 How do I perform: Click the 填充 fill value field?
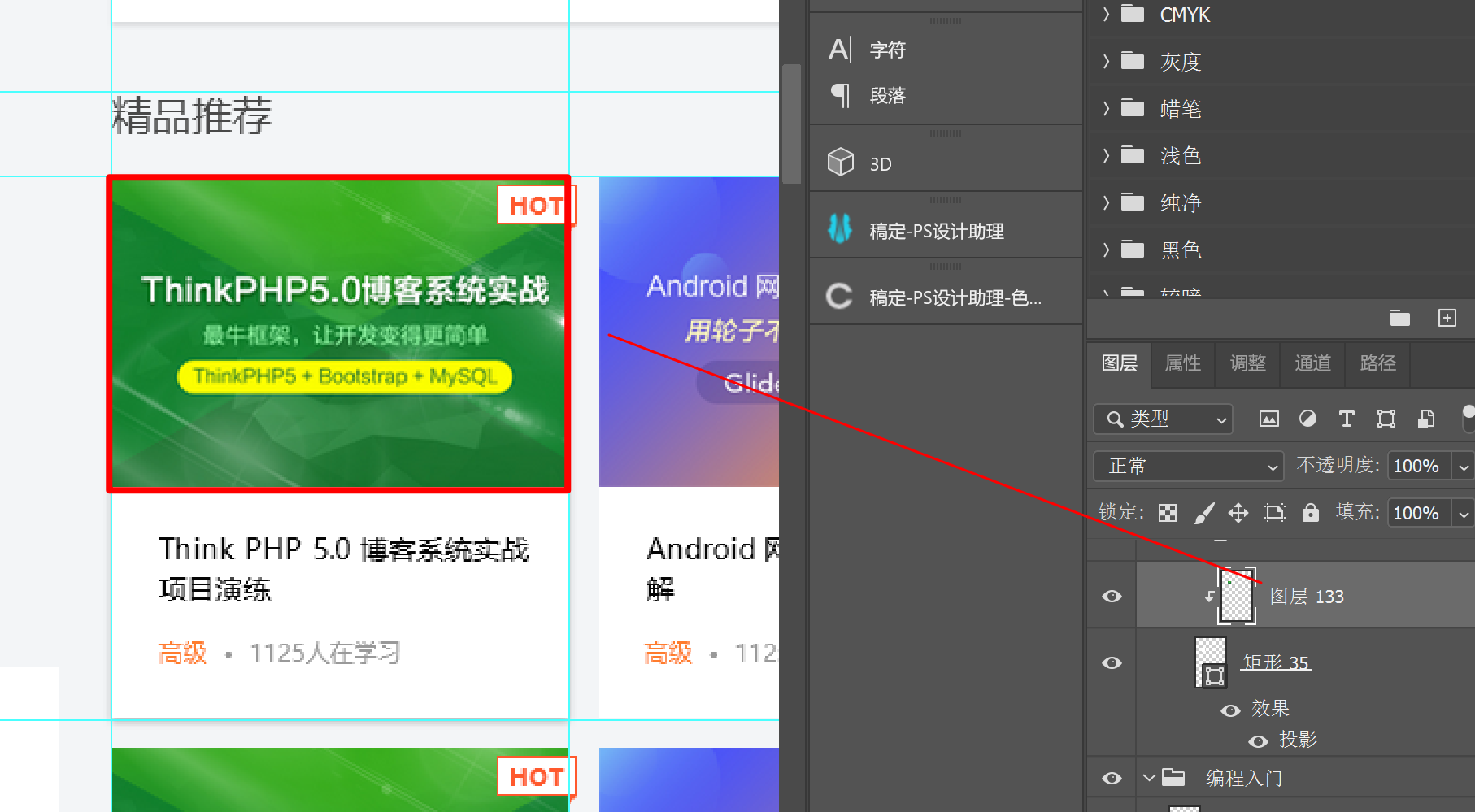[1419, 514]
